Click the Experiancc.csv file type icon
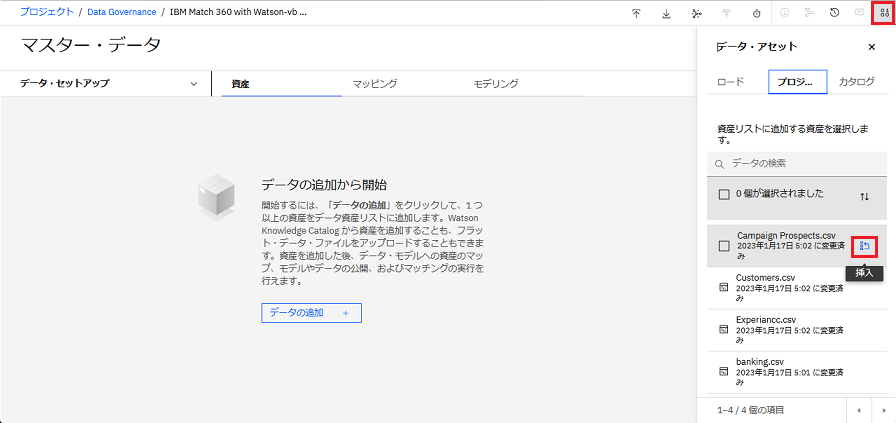This screenshot has width=896, height=423. click(x=723, y=329)
